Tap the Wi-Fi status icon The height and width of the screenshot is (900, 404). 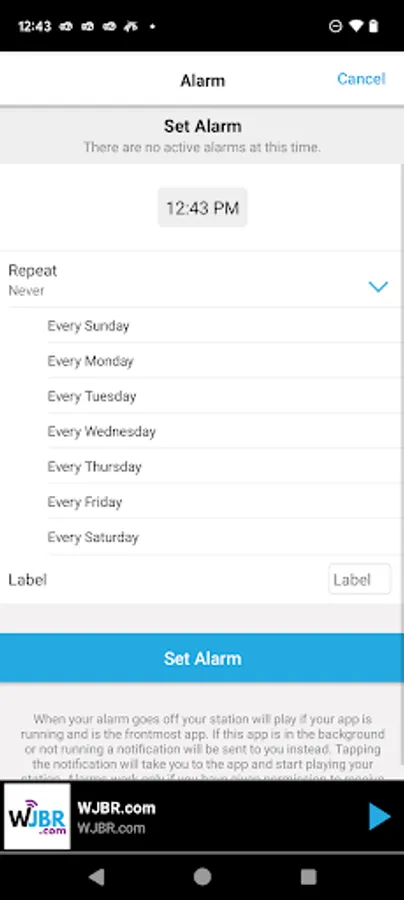click(356, 26)
